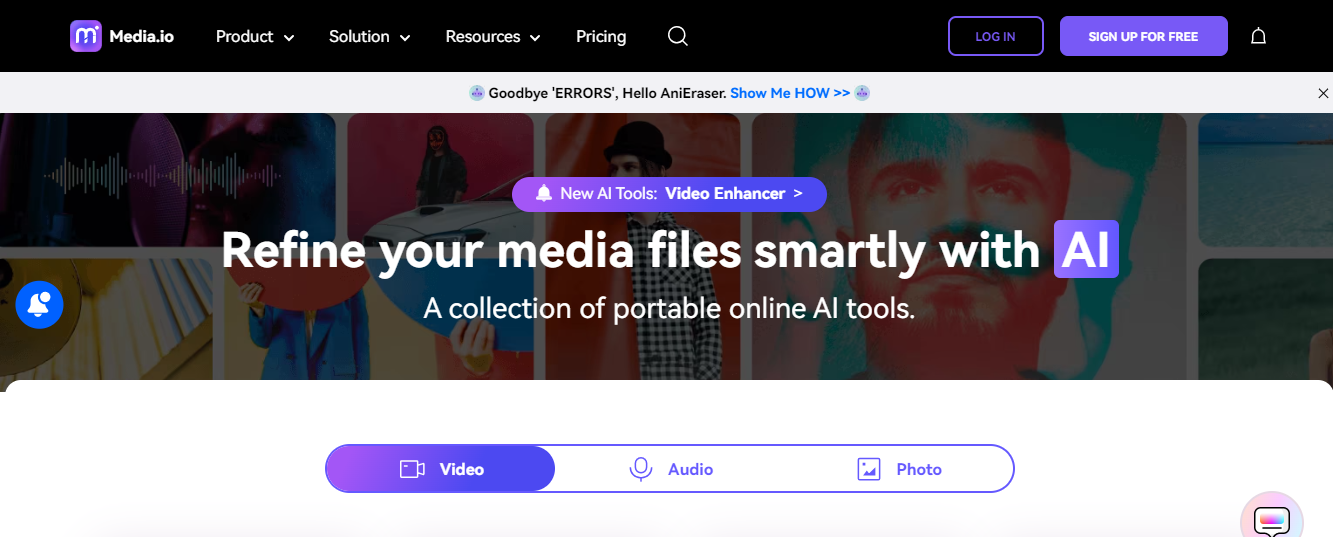Close the AniEraser announcement banner

(1323, 93)
